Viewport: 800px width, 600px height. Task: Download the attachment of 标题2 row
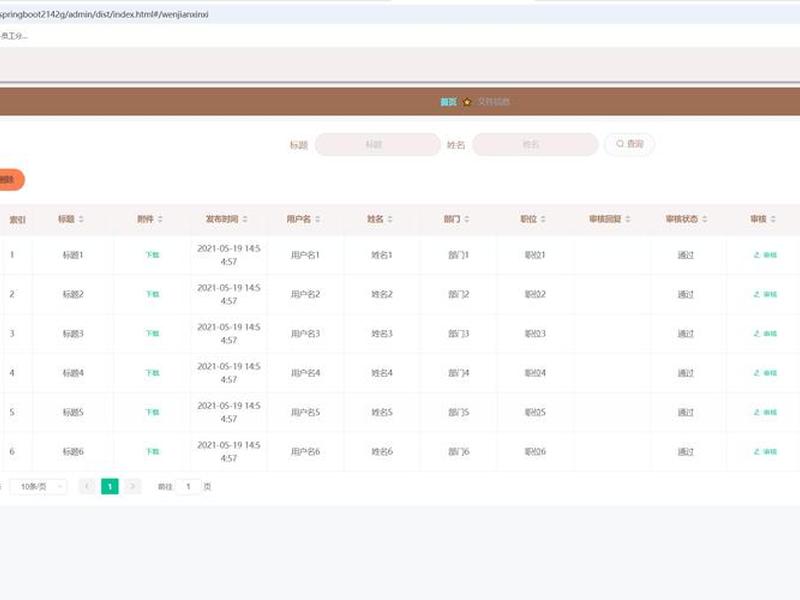click(x=153, y=294)
